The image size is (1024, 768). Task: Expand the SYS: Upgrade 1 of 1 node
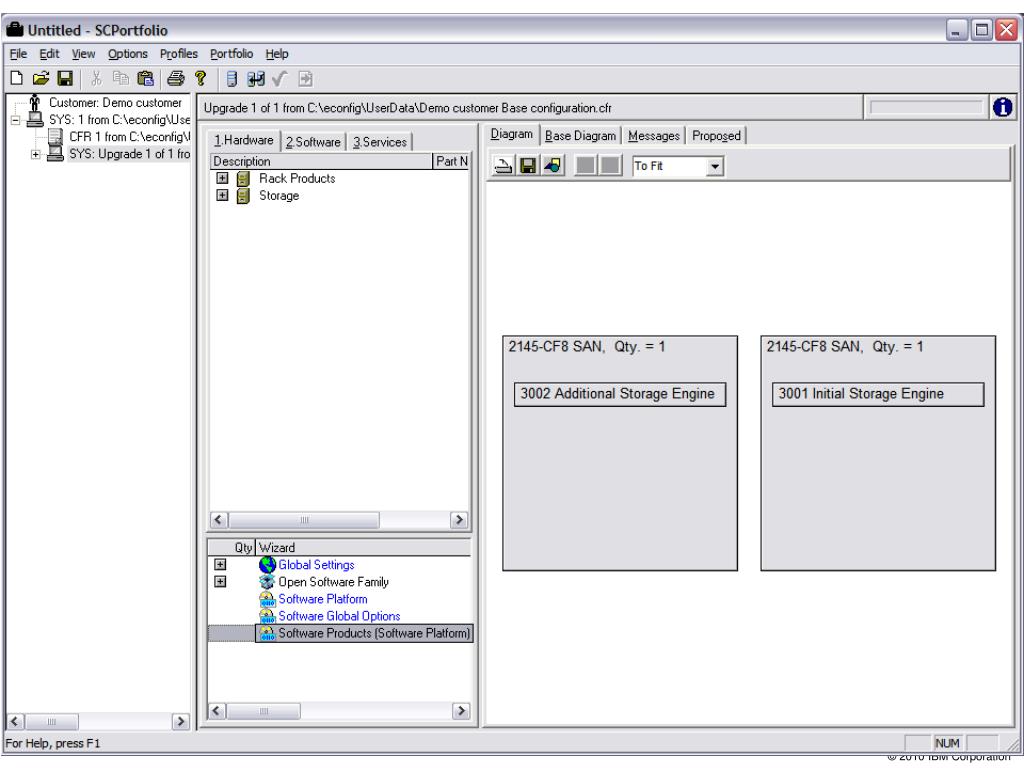tap(36, 154)
